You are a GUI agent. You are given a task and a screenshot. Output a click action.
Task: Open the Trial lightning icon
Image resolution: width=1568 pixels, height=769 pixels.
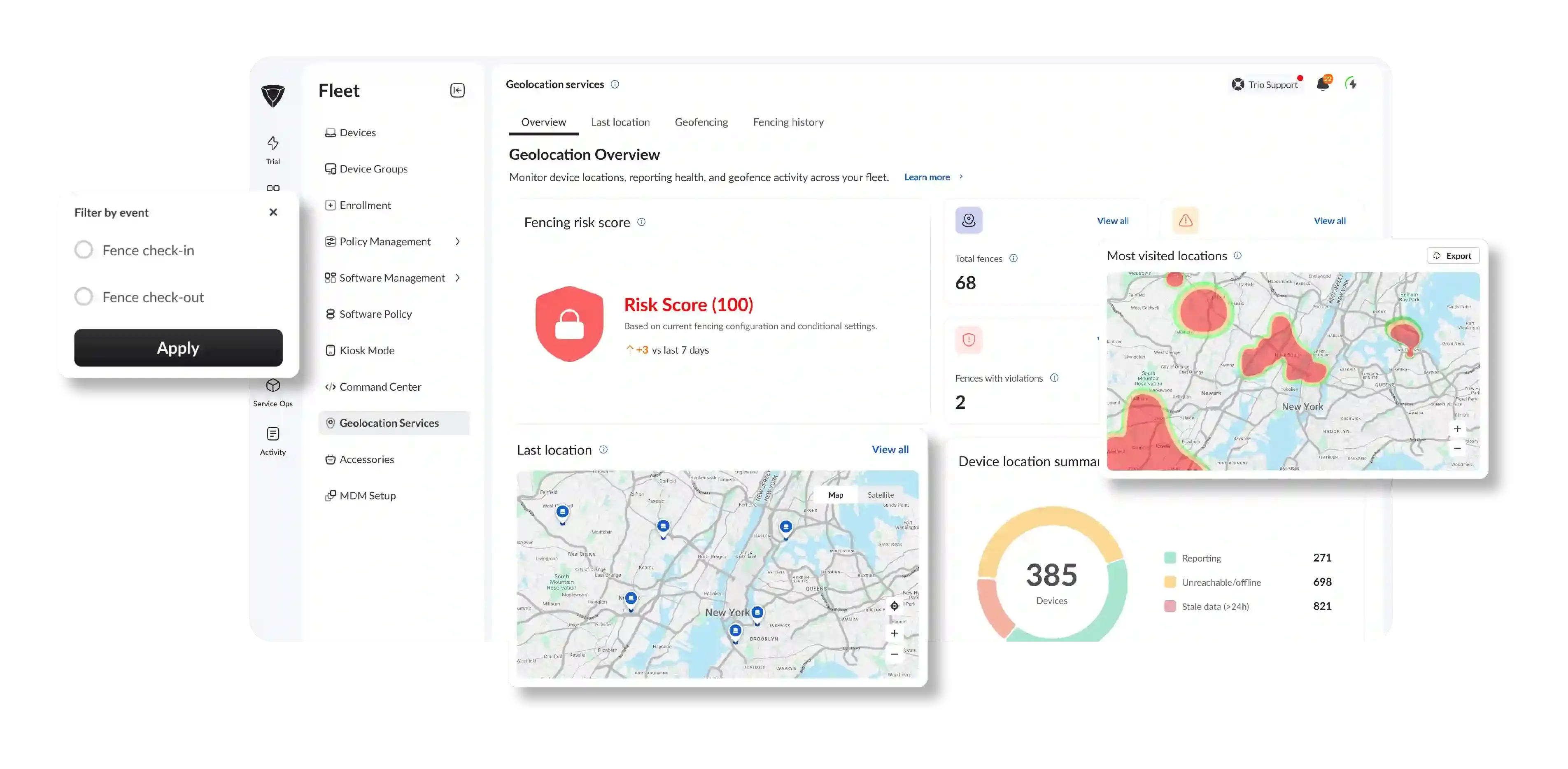click(273, 143)
